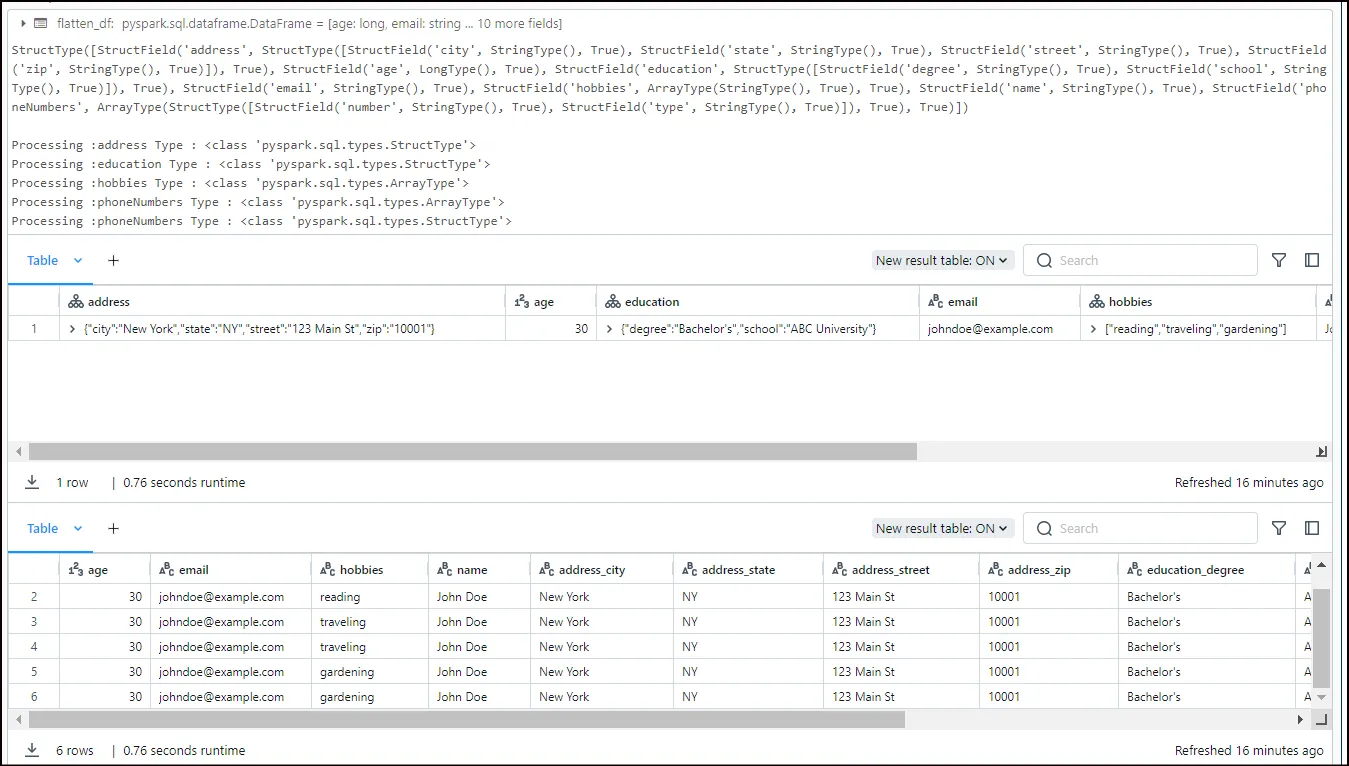Open the column panel icon in lower table
The height and width of the screenshot is (766, 1349).
[1312, 528]
